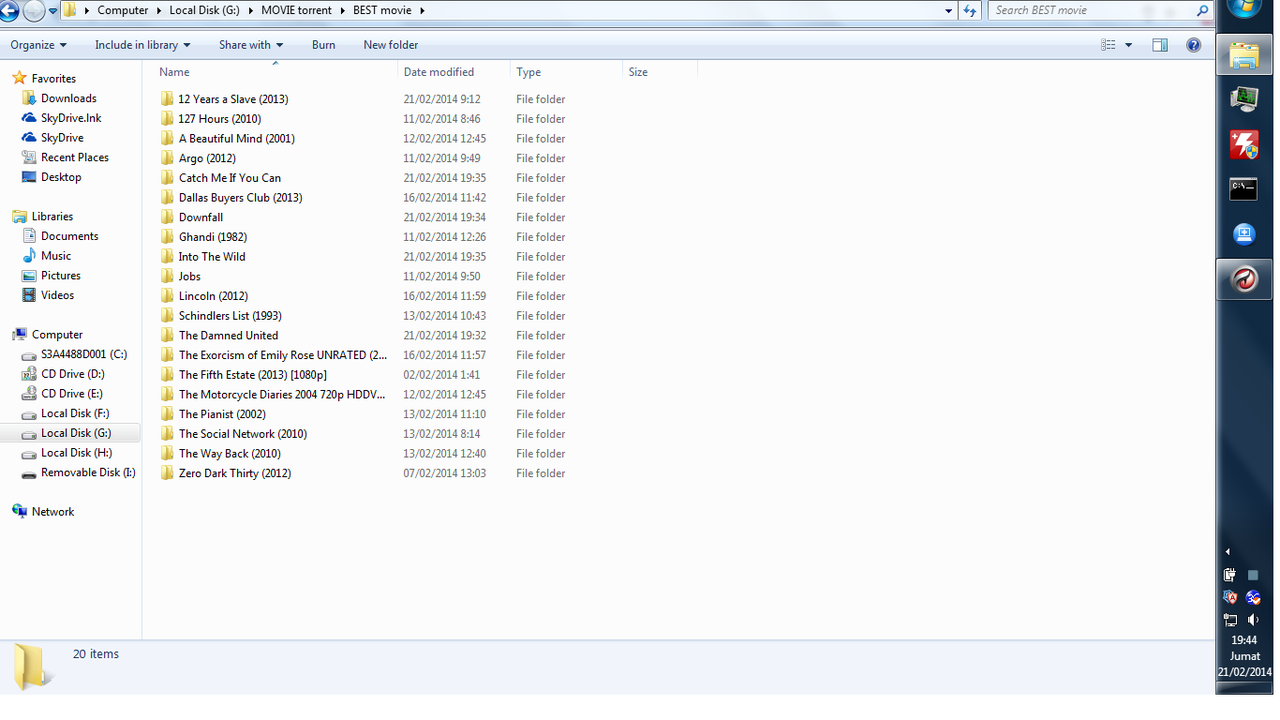Select The Social Network (2010) folder
Screen dimensions: 1280x720
[x=242, y=434]
